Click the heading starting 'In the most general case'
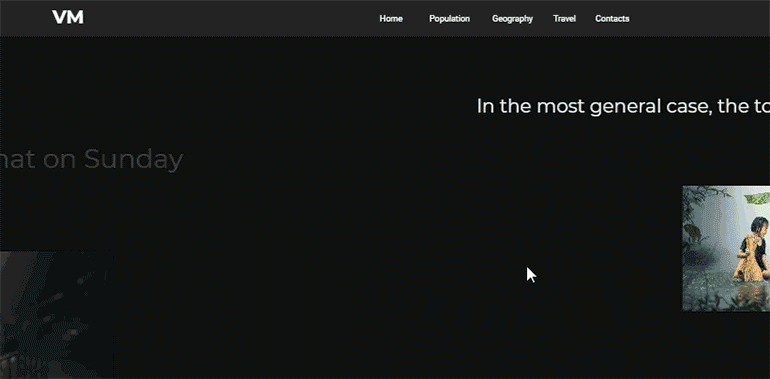 tap(623, 106)
